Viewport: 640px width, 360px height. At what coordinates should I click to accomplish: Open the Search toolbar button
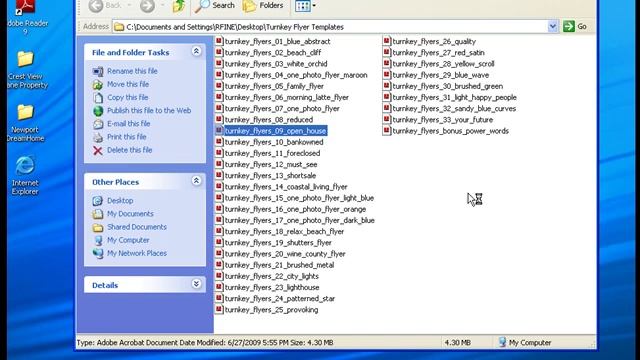pyautogui.click(x=215, y=6)
